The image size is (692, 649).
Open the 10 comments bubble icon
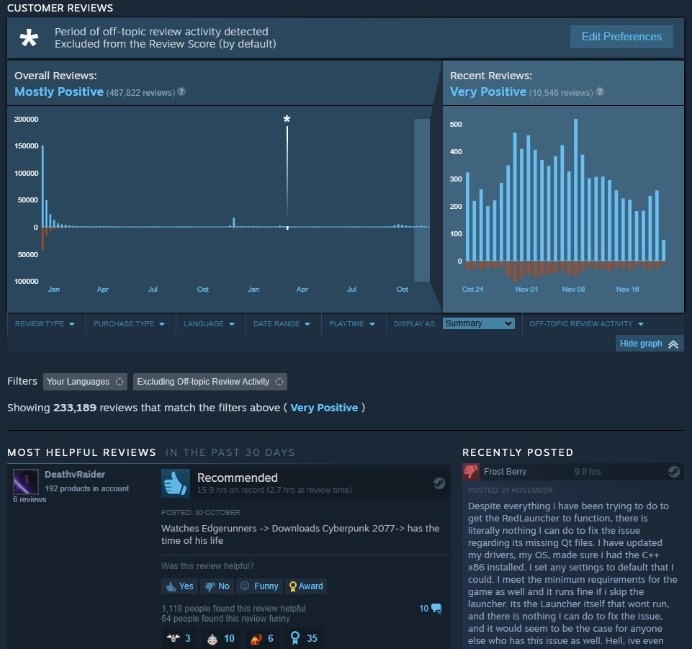(x=436, y=608)
